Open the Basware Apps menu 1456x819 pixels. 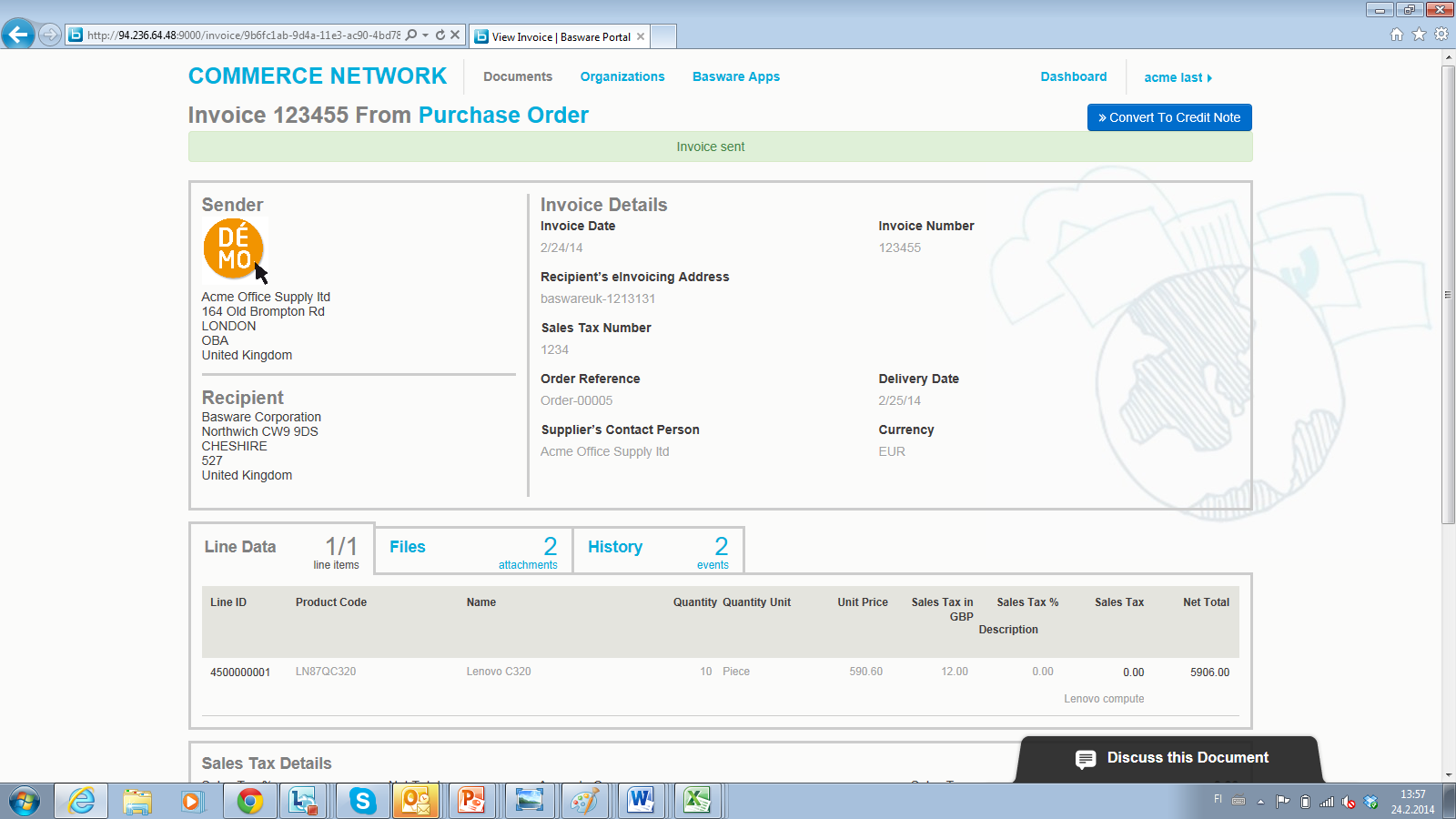(x=736, y=76)
